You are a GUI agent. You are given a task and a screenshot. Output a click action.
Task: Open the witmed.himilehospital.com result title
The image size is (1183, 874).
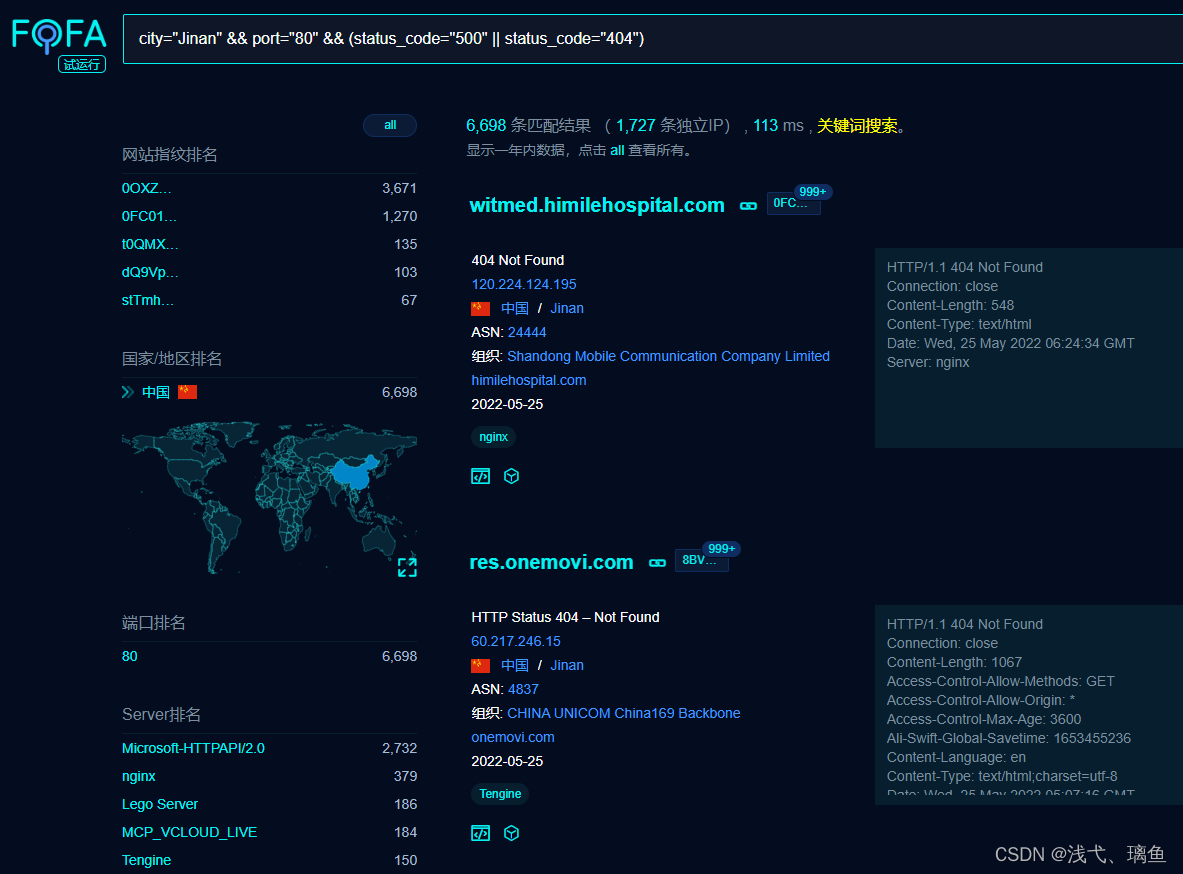(x=597, y=205)
